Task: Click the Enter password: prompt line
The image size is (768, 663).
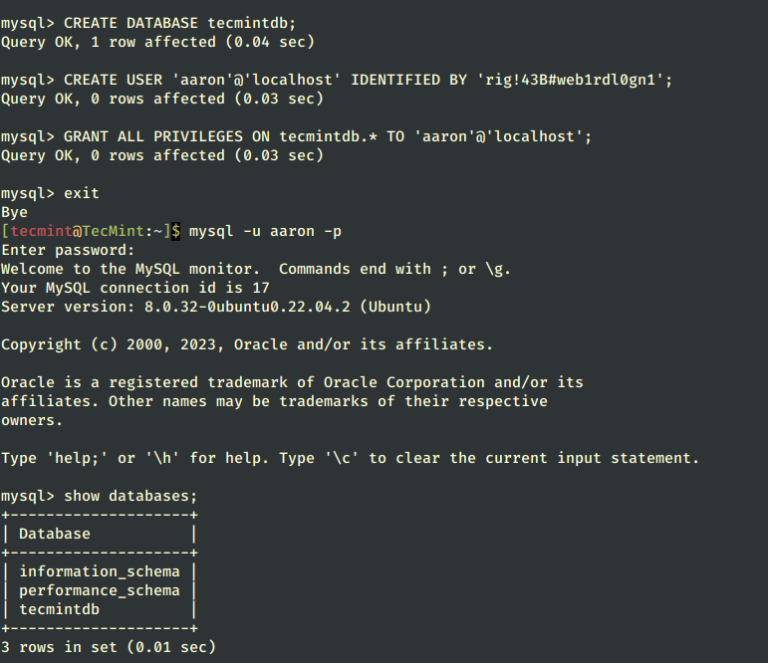Action: point(67,250)
